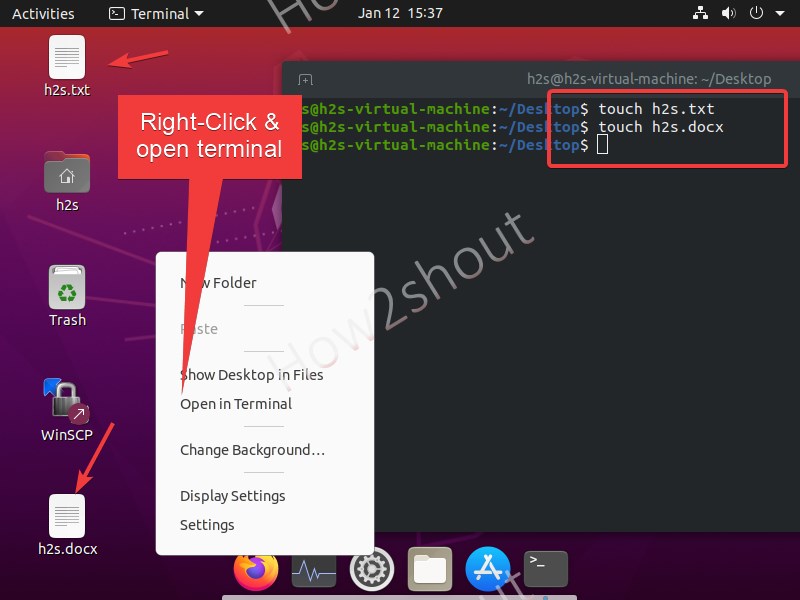Open System Monitor in the dock
800x600 pixels.
314,569
